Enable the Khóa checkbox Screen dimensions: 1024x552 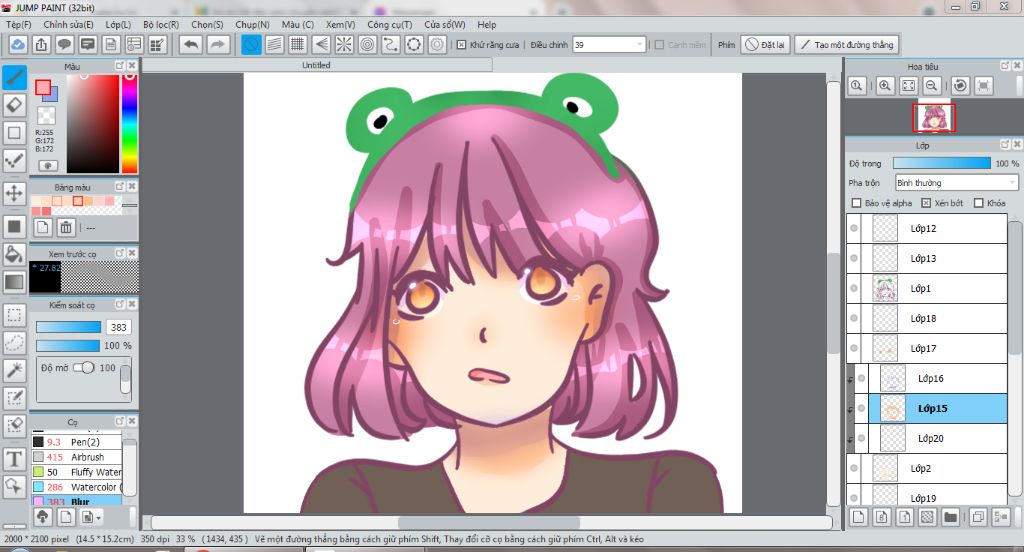point(978,203)
